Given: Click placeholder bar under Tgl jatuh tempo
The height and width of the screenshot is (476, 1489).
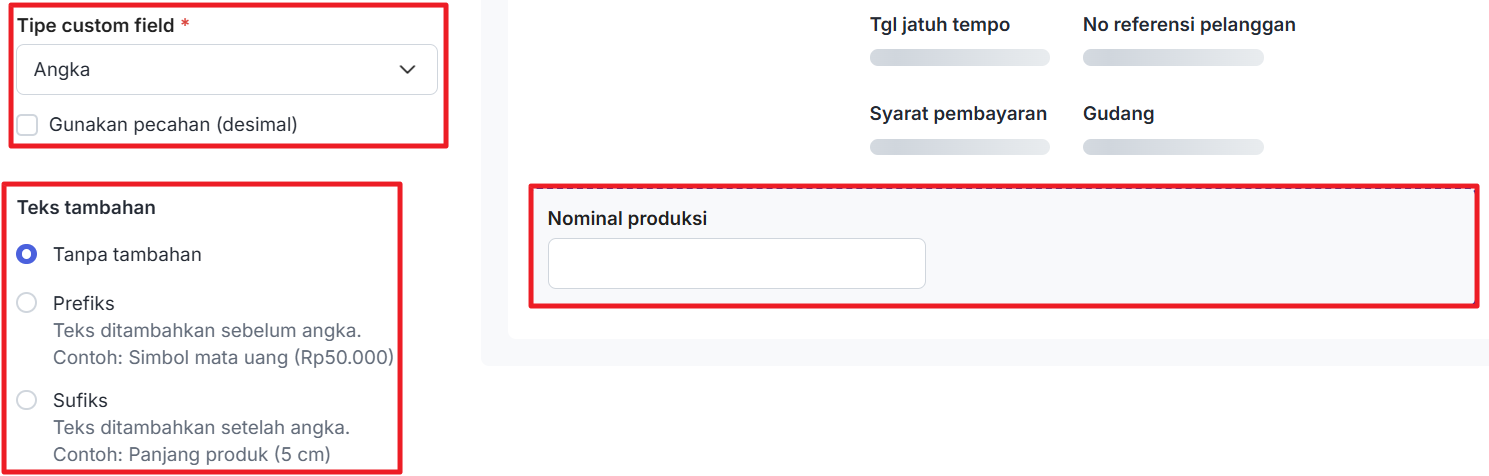Looking at the screenshot, I should (959, 58).
